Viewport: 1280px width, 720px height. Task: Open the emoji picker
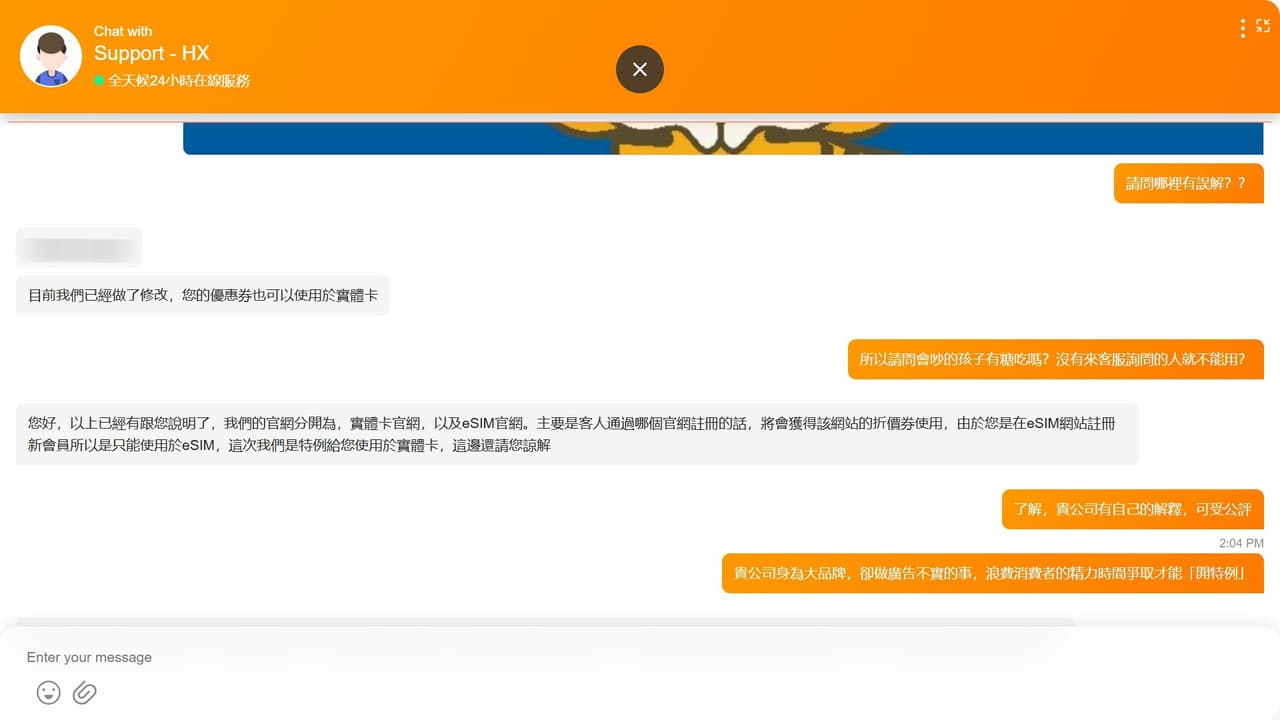pyautogui.click(x=48, y=692)
